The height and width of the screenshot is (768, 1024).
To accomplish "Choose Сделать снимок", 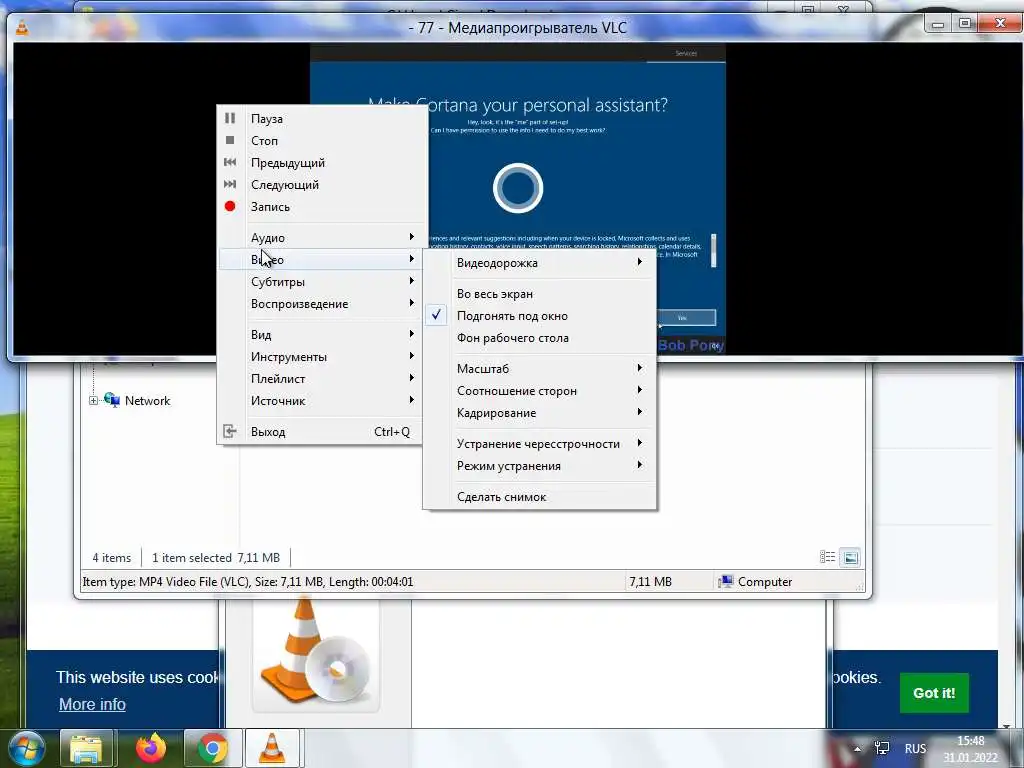I will [x=540, y=496].
